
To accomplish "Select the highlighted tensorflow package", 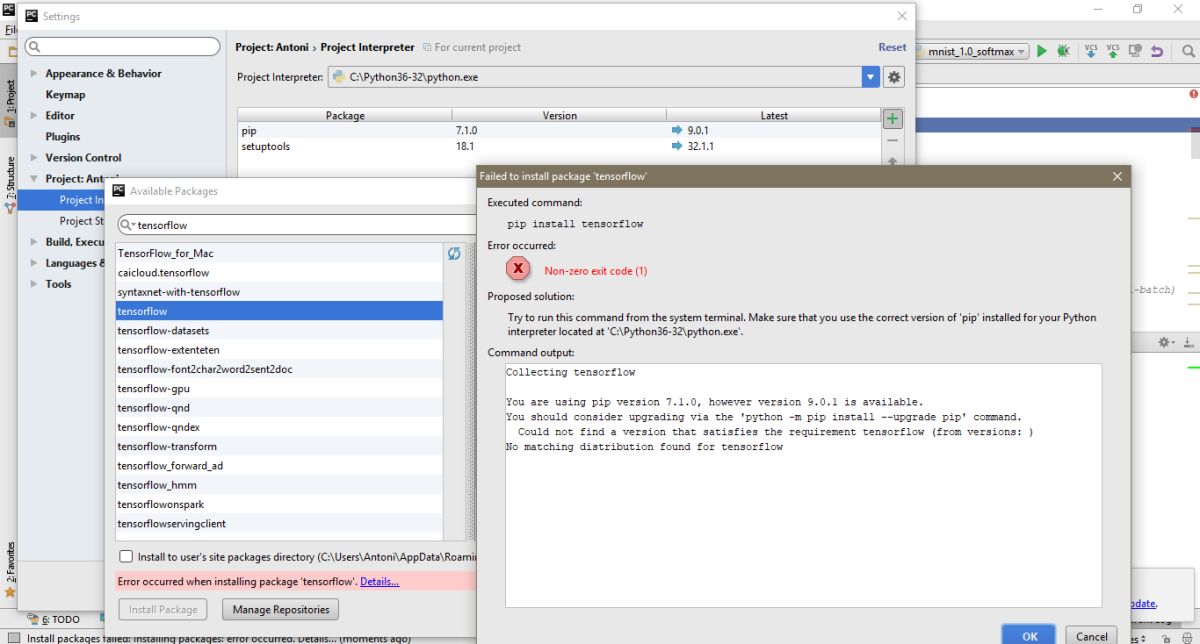I will click(279, 311).
